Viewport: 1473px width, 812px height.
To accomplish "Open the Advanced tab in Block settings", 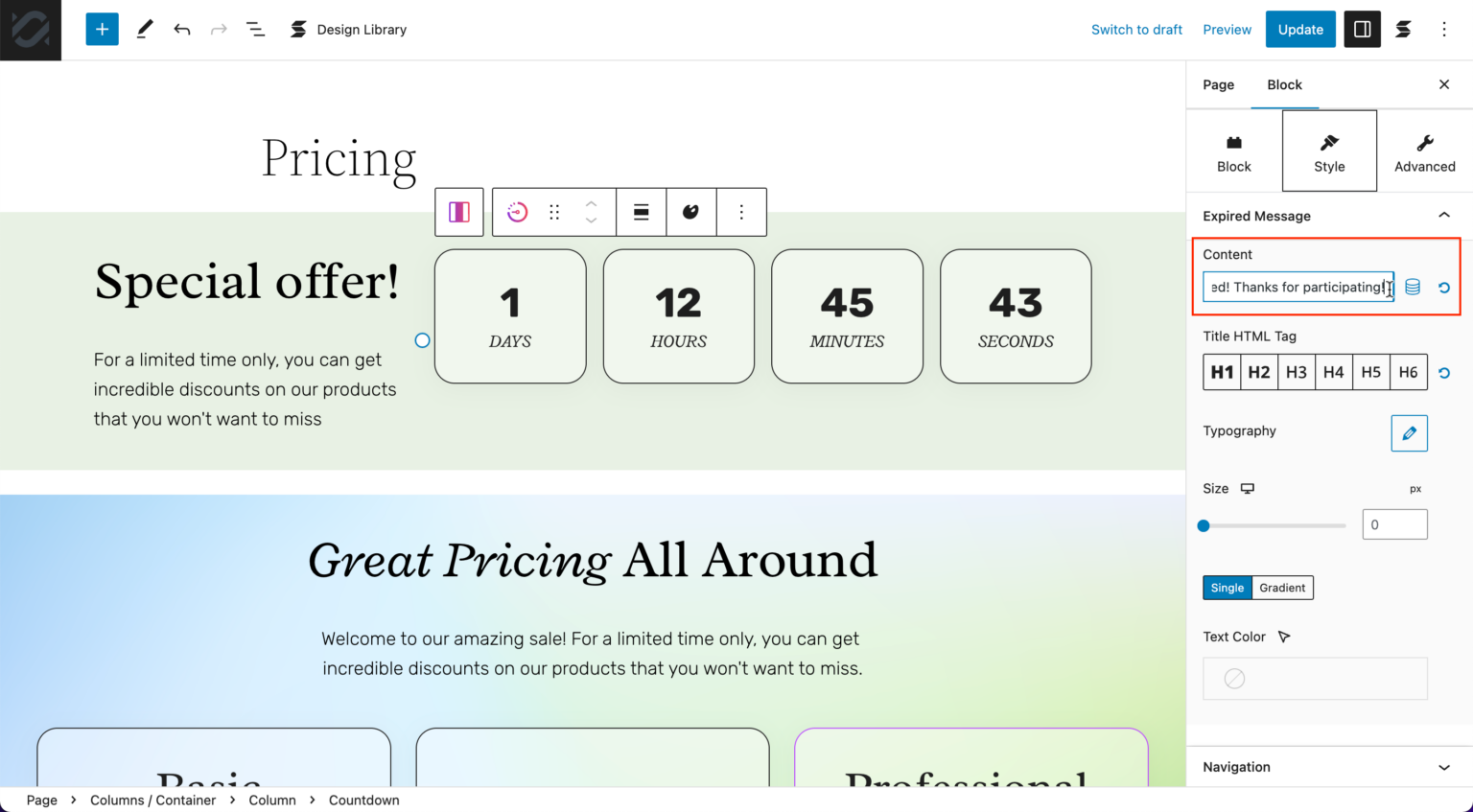I will 1423,151.
